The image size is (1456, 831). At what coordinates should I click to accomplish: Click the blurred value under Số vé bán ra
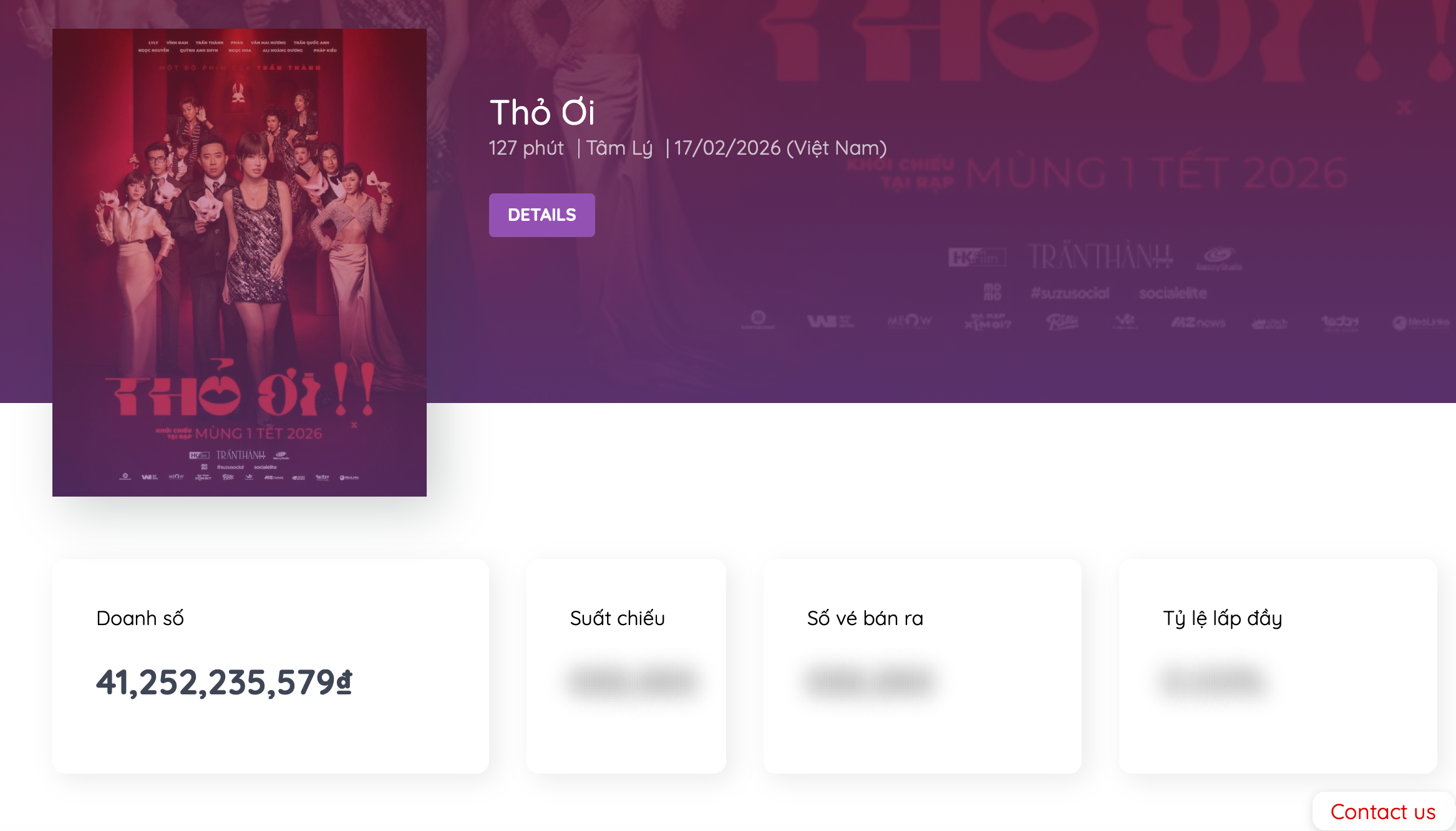tap(871, 681)
